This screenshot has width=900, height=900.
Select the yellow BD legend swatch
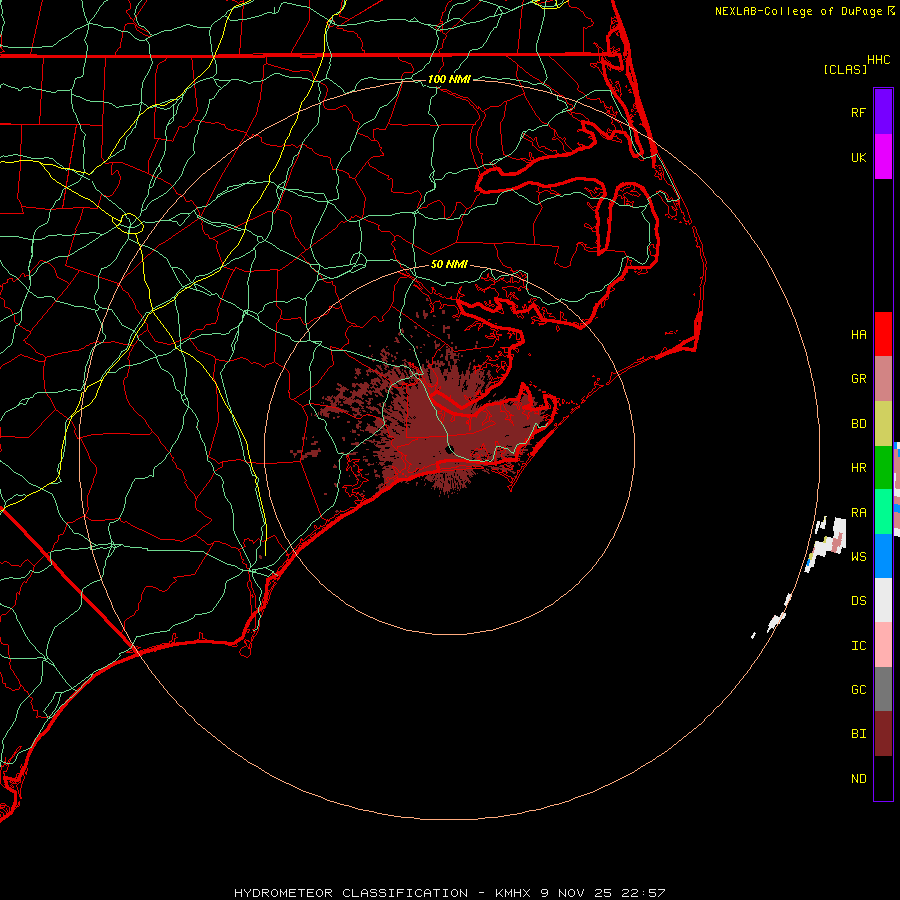(883, 424)
